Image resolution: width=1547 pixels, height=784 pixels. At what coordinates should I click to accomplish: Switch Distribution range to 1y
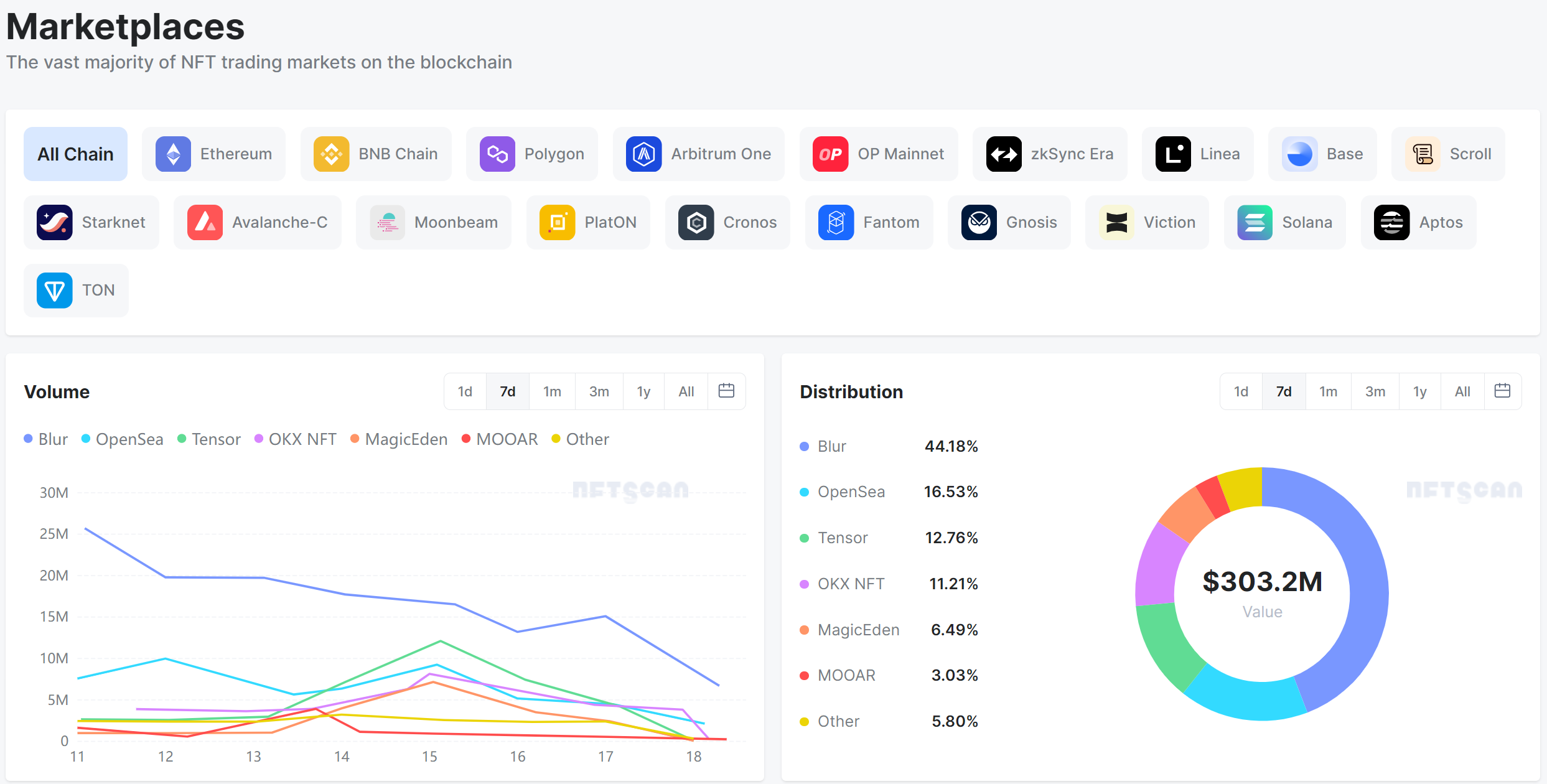(x=1419, y=391)
